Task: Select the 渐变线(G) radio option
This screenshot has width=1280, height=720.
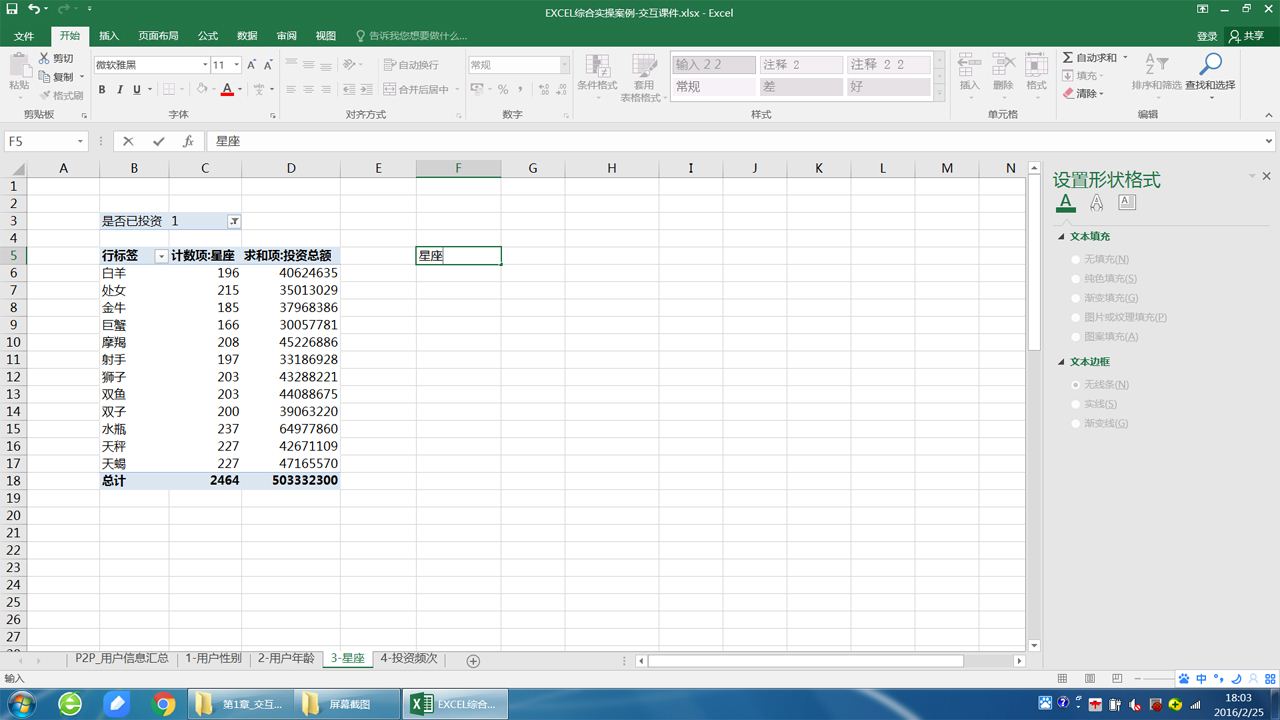Action: tap(1076, 424)
